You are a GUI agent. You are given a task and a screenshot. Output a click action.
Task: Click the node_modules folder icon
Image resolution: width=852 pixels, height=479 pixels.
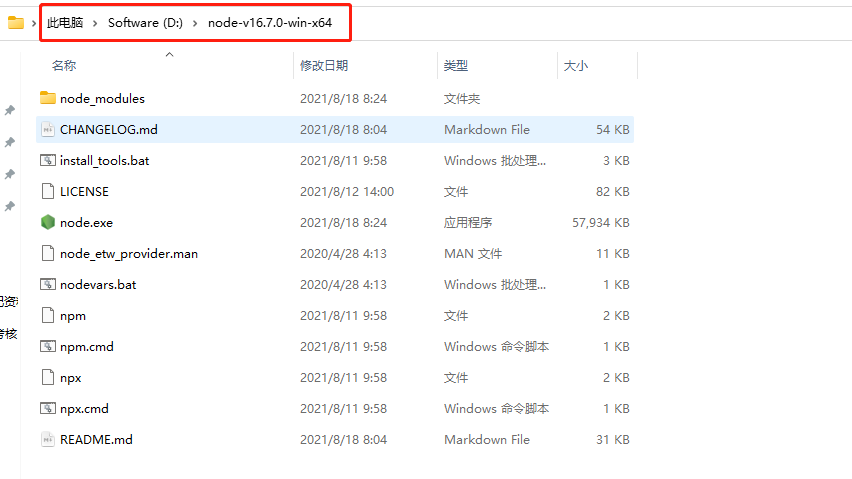(x=48, y=98)
